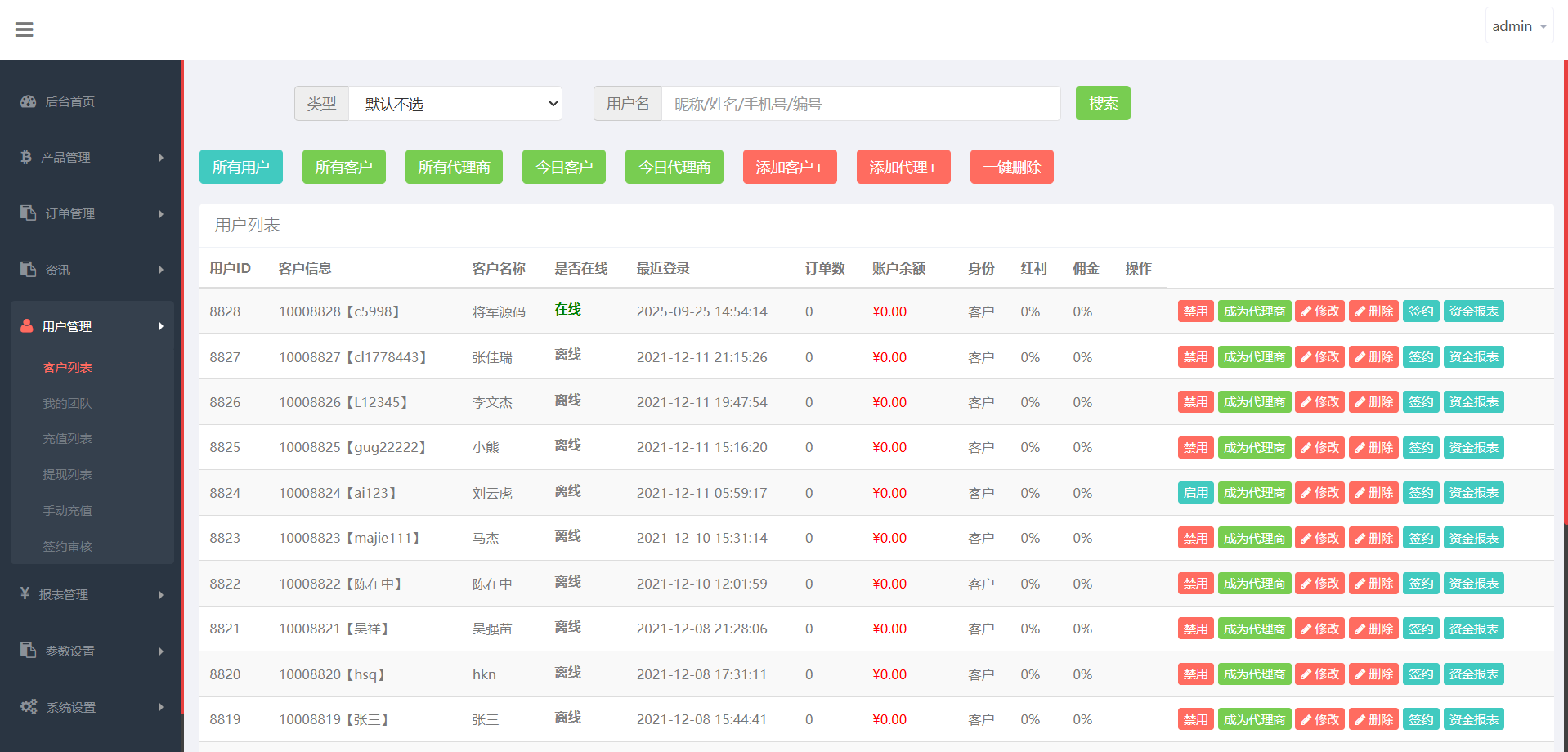Viewport: 1568px width, 752px height.
Task: Click the 添加客户+ button
Action: (x=789, y=168)
